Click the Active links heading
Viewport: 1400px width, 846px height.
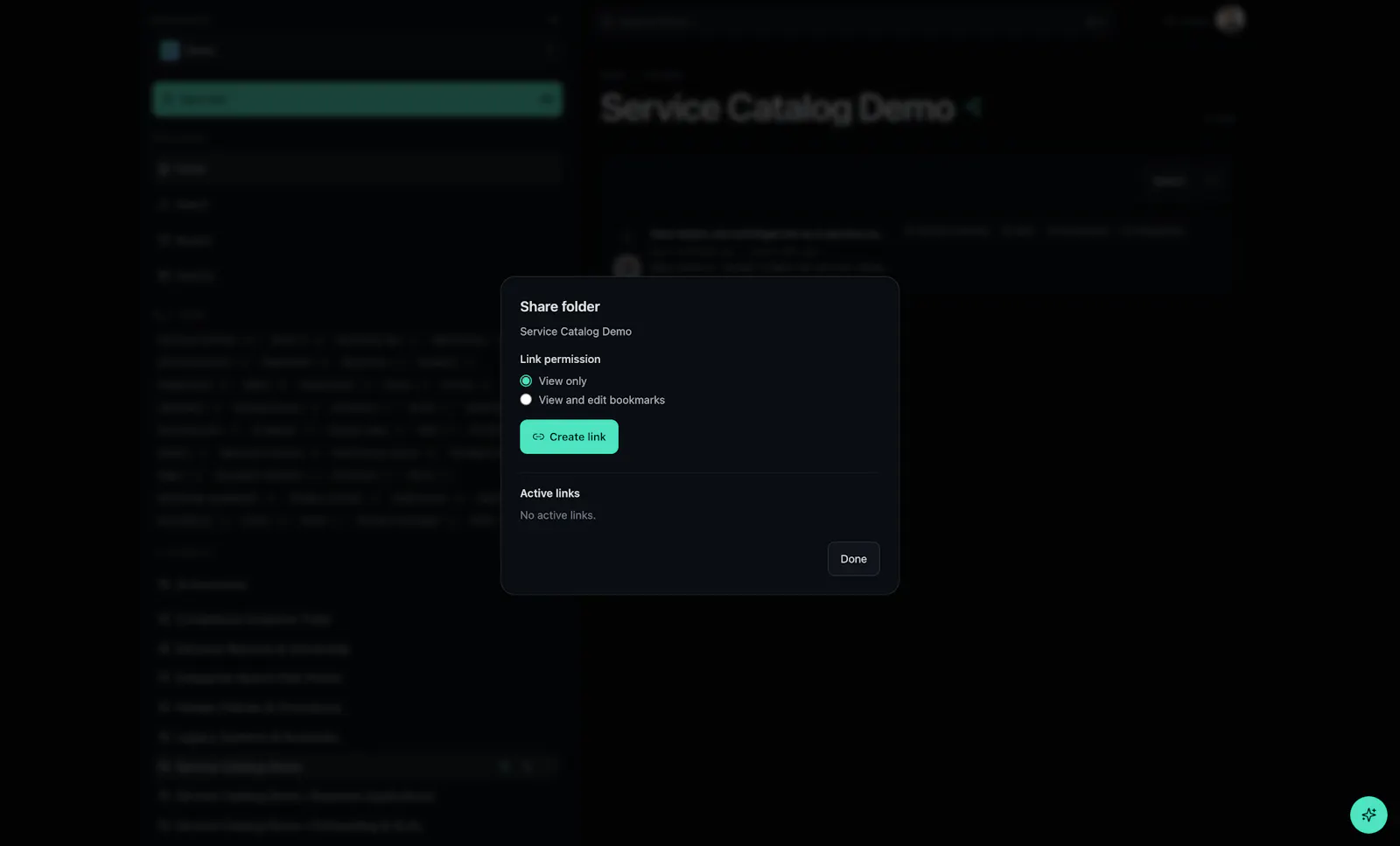point(549,493)
